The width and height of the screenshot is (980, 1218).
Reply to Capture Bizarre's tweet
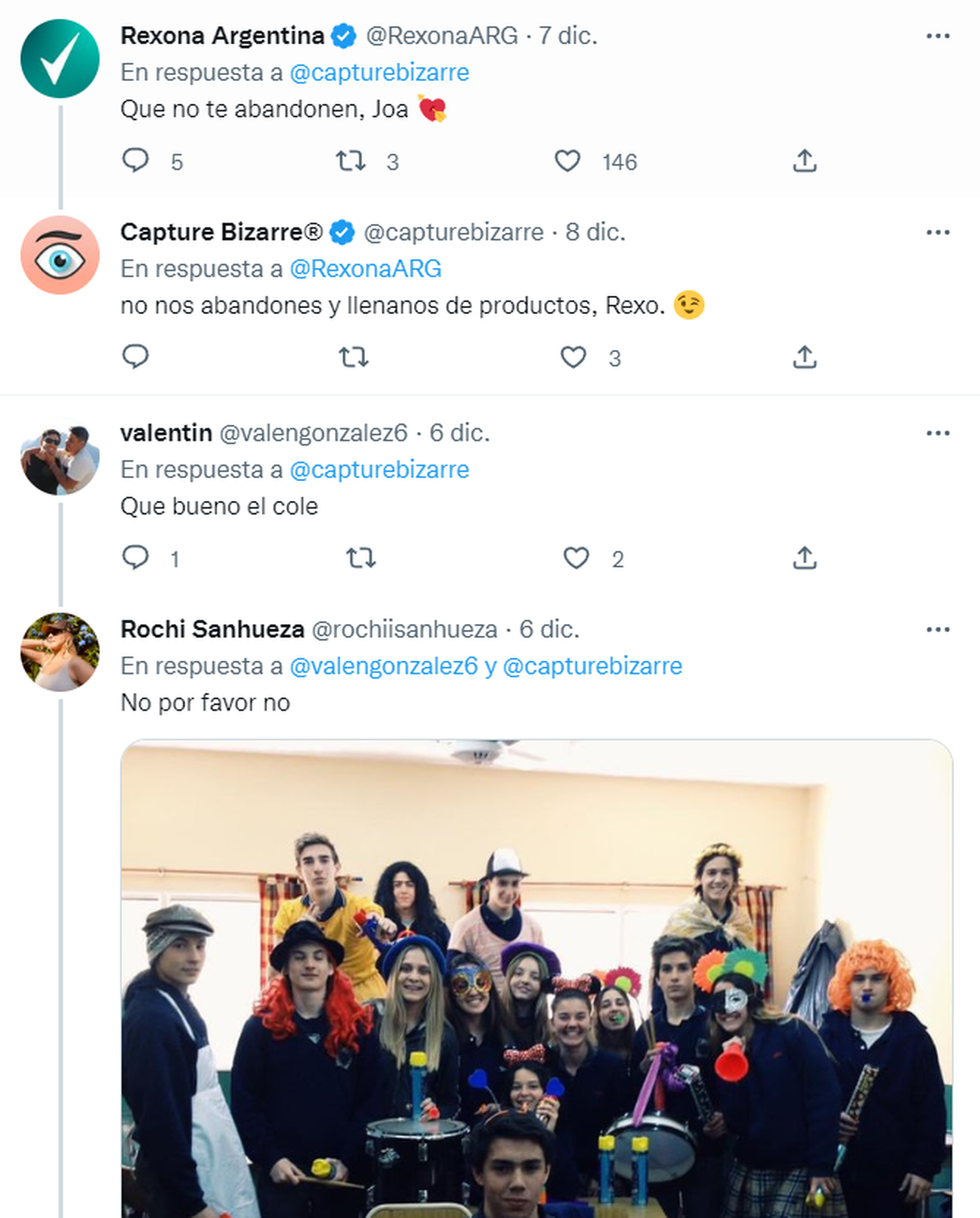coord(136,357)
